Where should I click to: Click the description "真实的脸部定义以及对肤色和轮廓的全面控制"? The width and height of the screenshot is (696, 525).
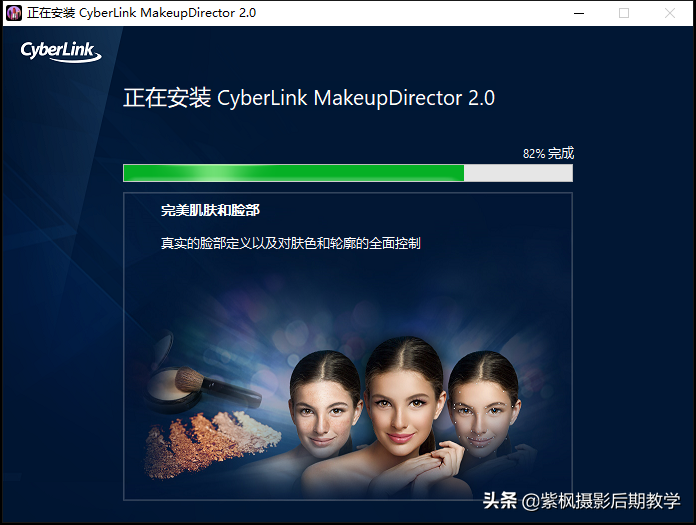click(290, 243)
